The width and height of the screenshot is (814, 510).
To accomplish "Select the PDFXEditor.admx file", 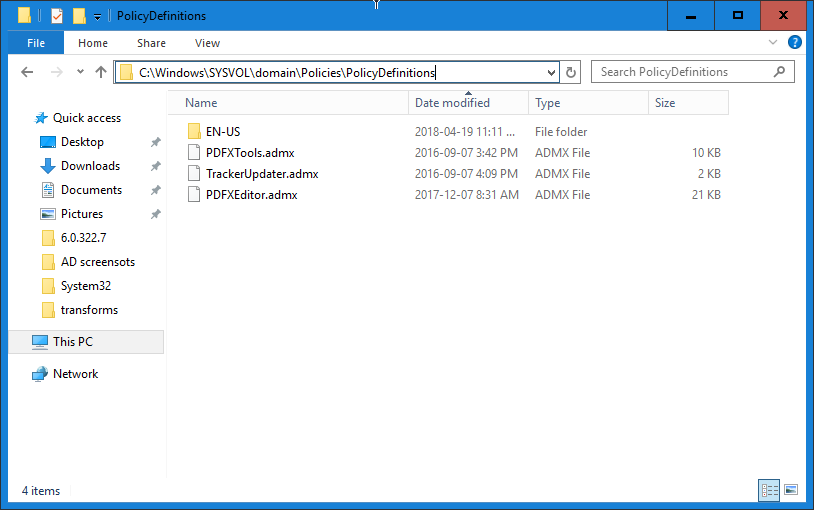I will (x=251, y=195).
